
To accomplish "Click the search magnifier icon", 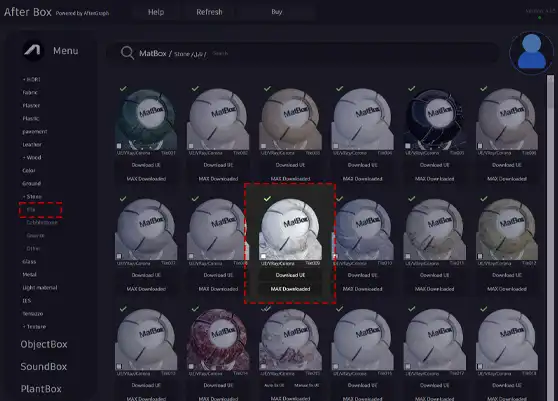I will [x=127, y=53].
